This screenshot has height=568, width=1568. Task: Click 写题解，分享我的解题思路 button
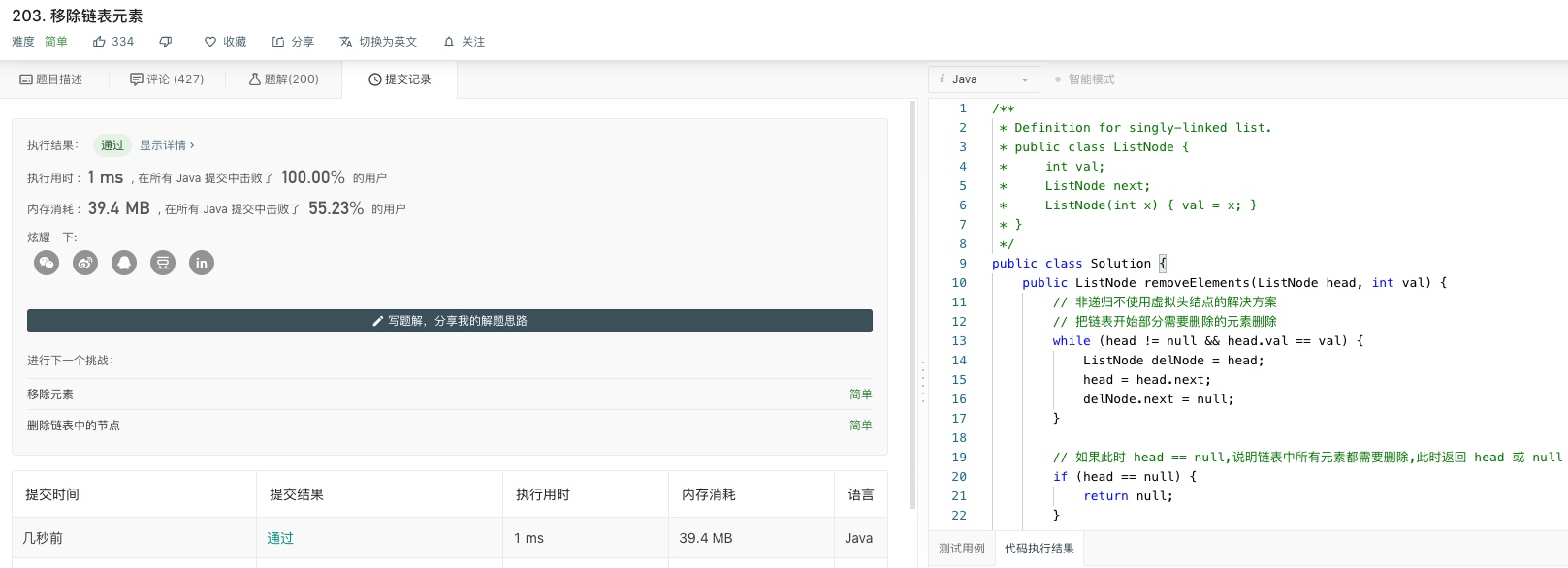coord(450,321)
